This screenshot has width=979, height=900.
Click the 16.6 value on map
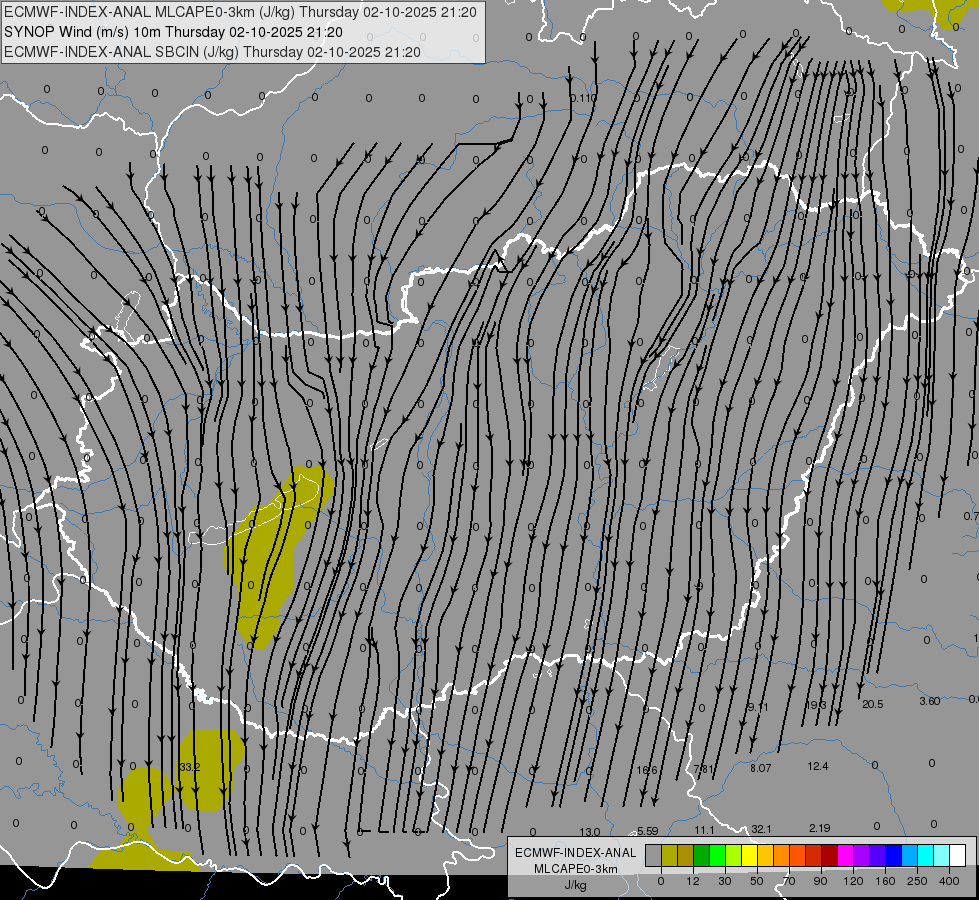[x=647, y=769]
